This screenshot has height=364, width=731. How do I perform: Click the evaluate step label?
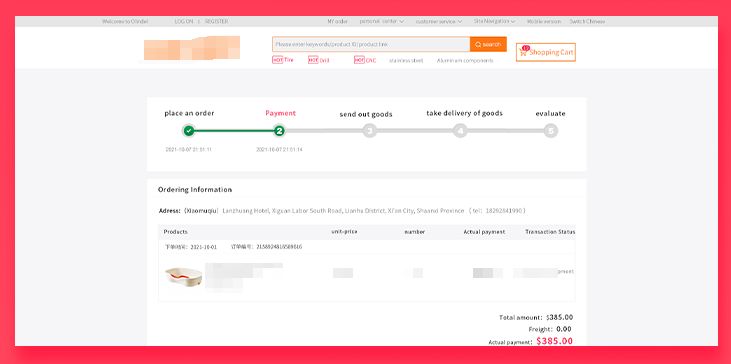[x=550, y=113]
